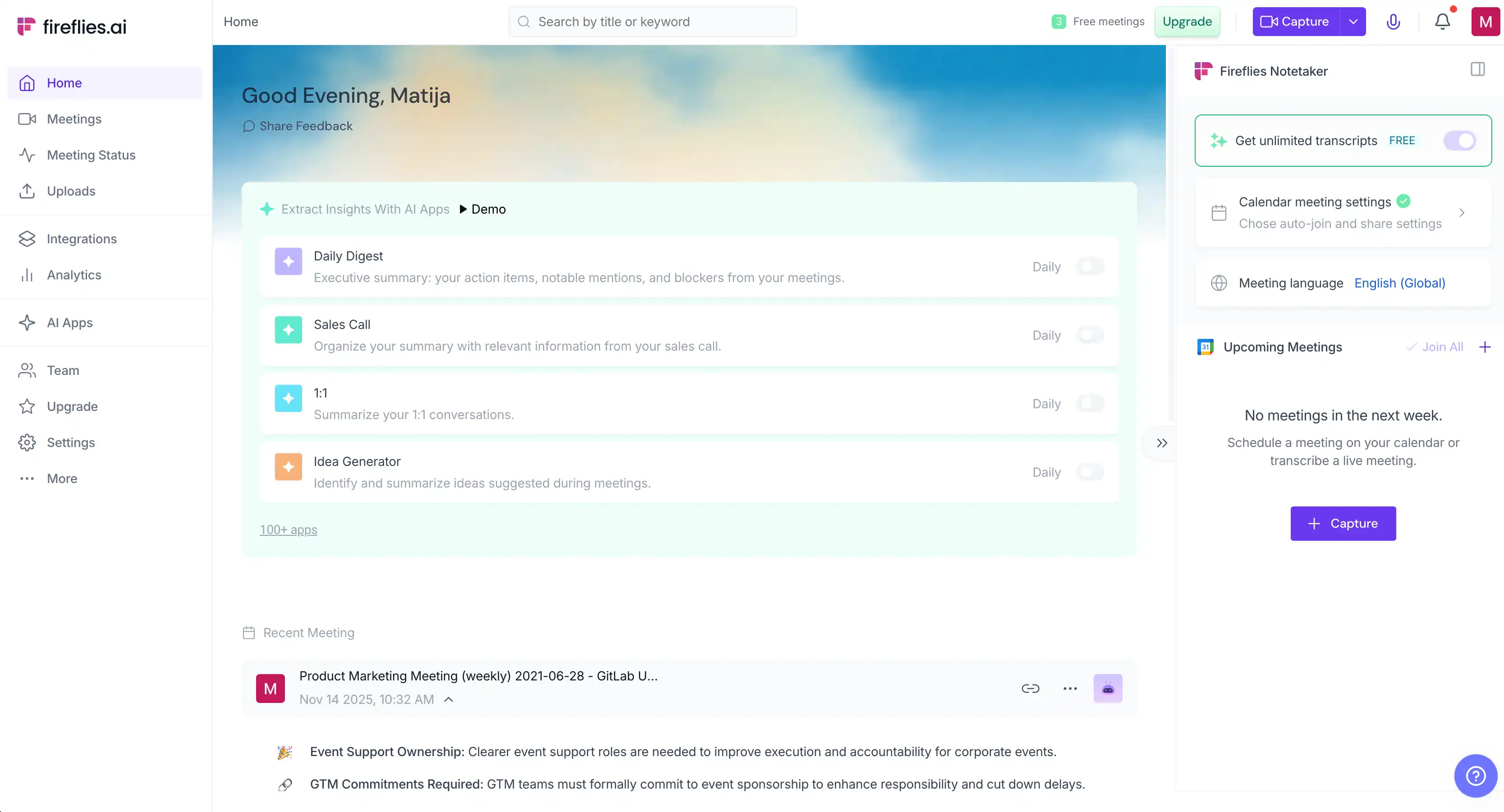Enable the Idea Generator daily toggle

1090,472
